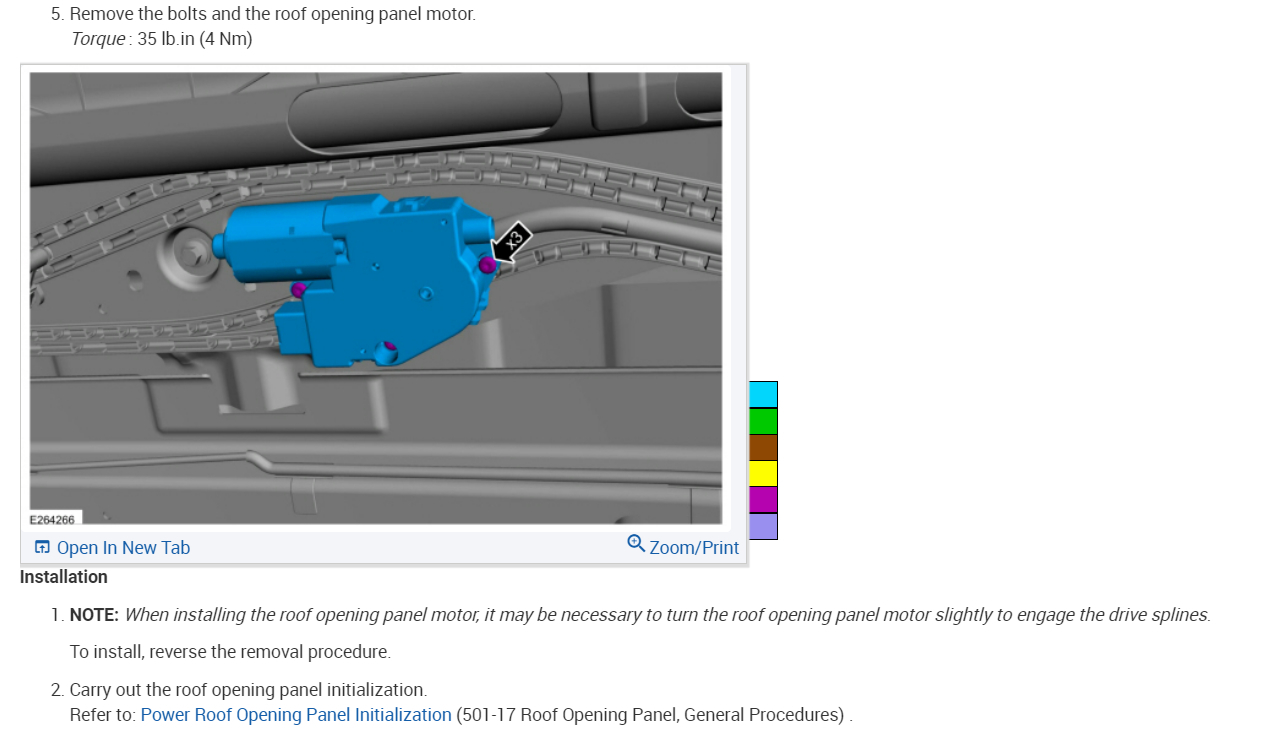Open the Power Roof Opening Panel Initialization link

coord(296,715)
